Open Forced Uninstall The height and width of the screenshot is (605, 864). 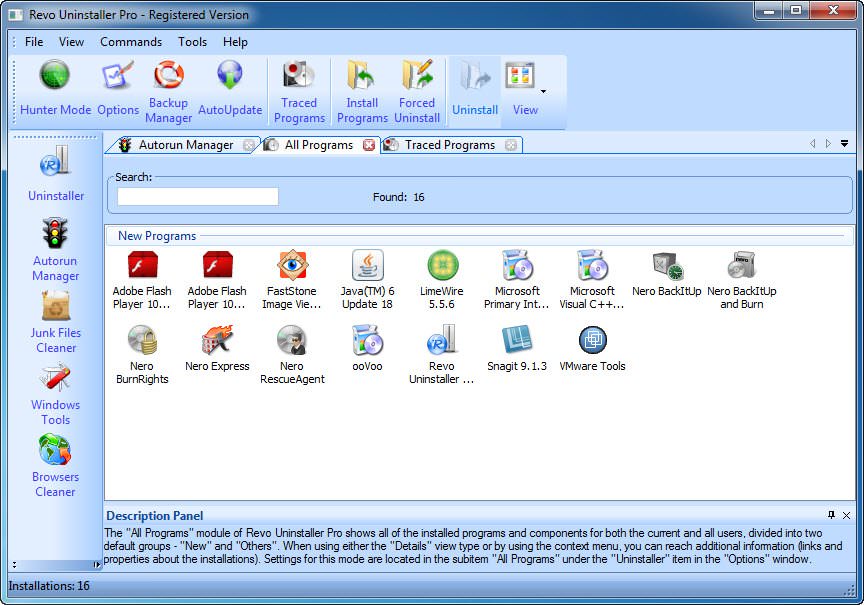(417, 91)
